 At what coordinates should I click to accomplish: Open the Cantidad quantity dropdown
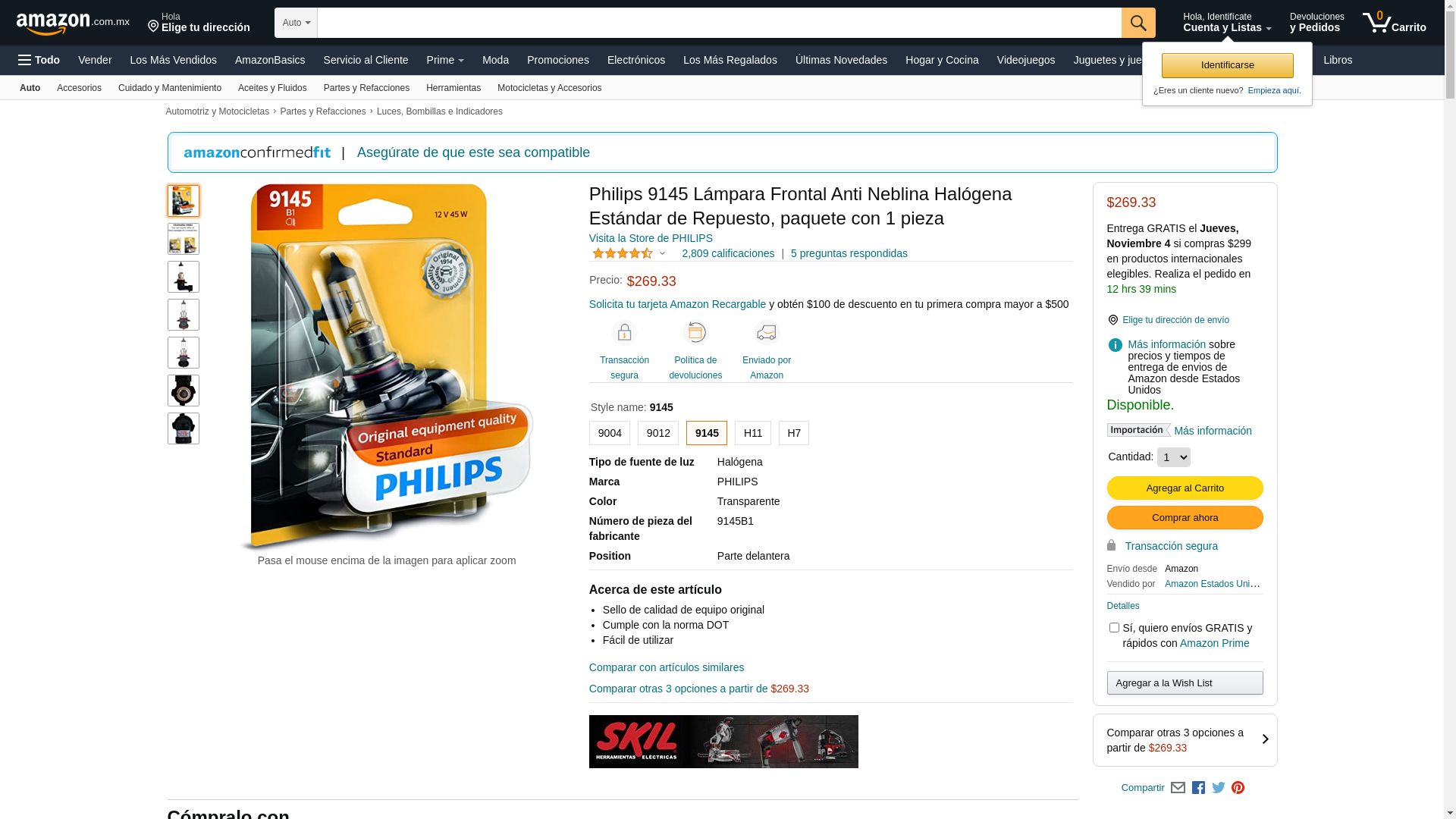click(1174, 457)
